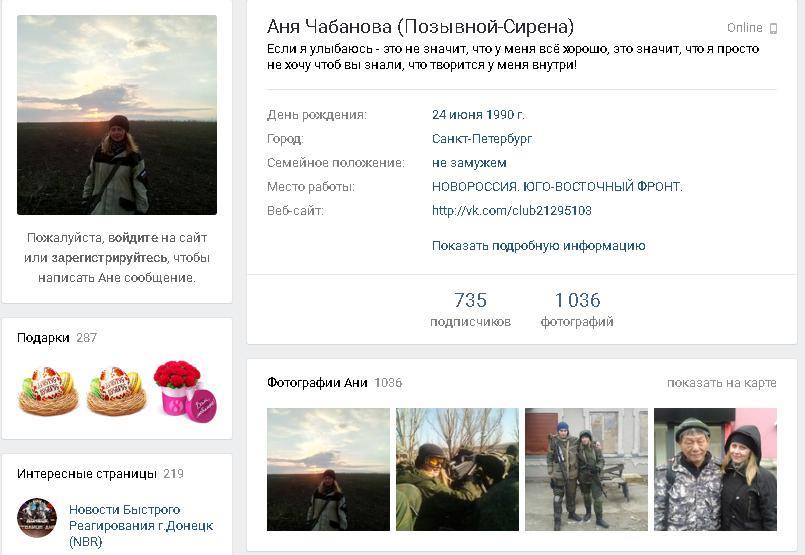Open the 735 подписчиков counter
The height and width of the screenshot is (555, 805).
(470, 309)
